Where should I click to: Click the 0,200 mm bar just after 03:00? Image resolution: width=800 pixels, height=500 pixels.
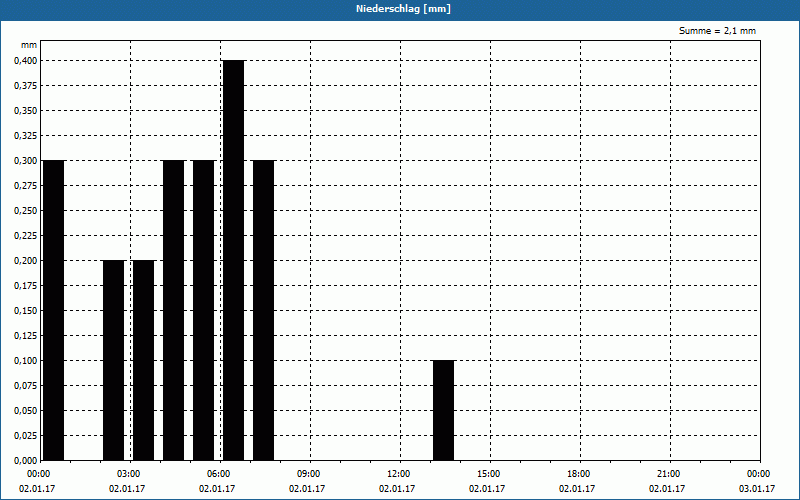(143, 360)
